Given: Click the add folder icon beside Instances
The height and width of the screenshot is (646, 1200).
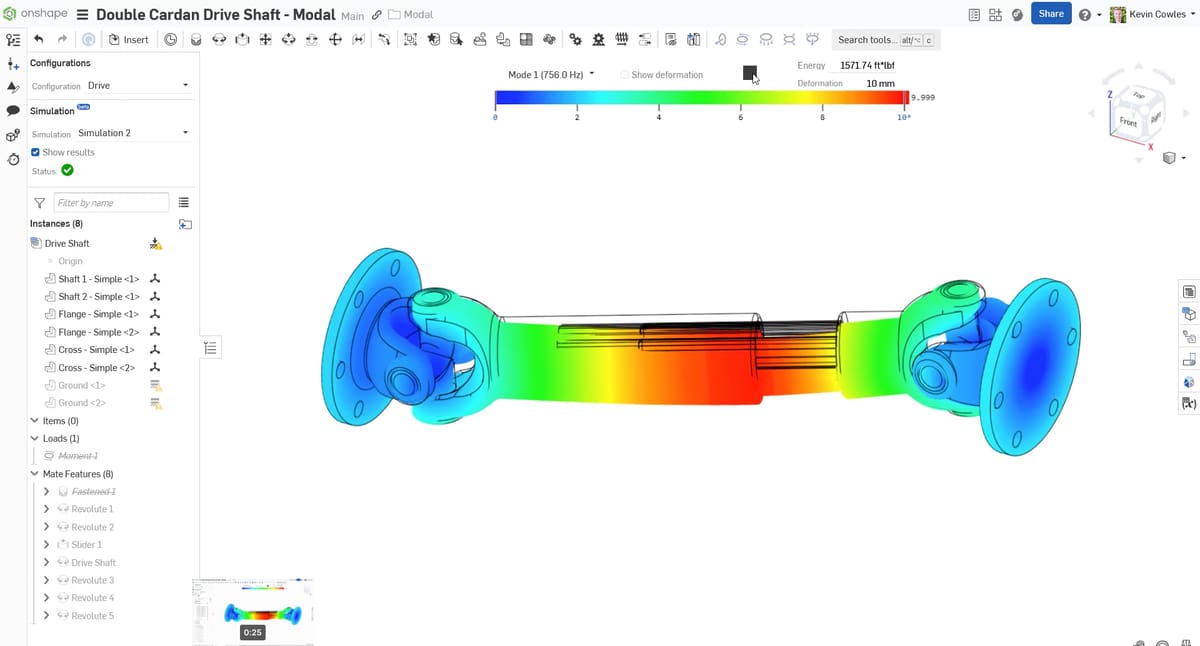Looking at the screenshot, I should pyautogui.click(x=185, y=224).
